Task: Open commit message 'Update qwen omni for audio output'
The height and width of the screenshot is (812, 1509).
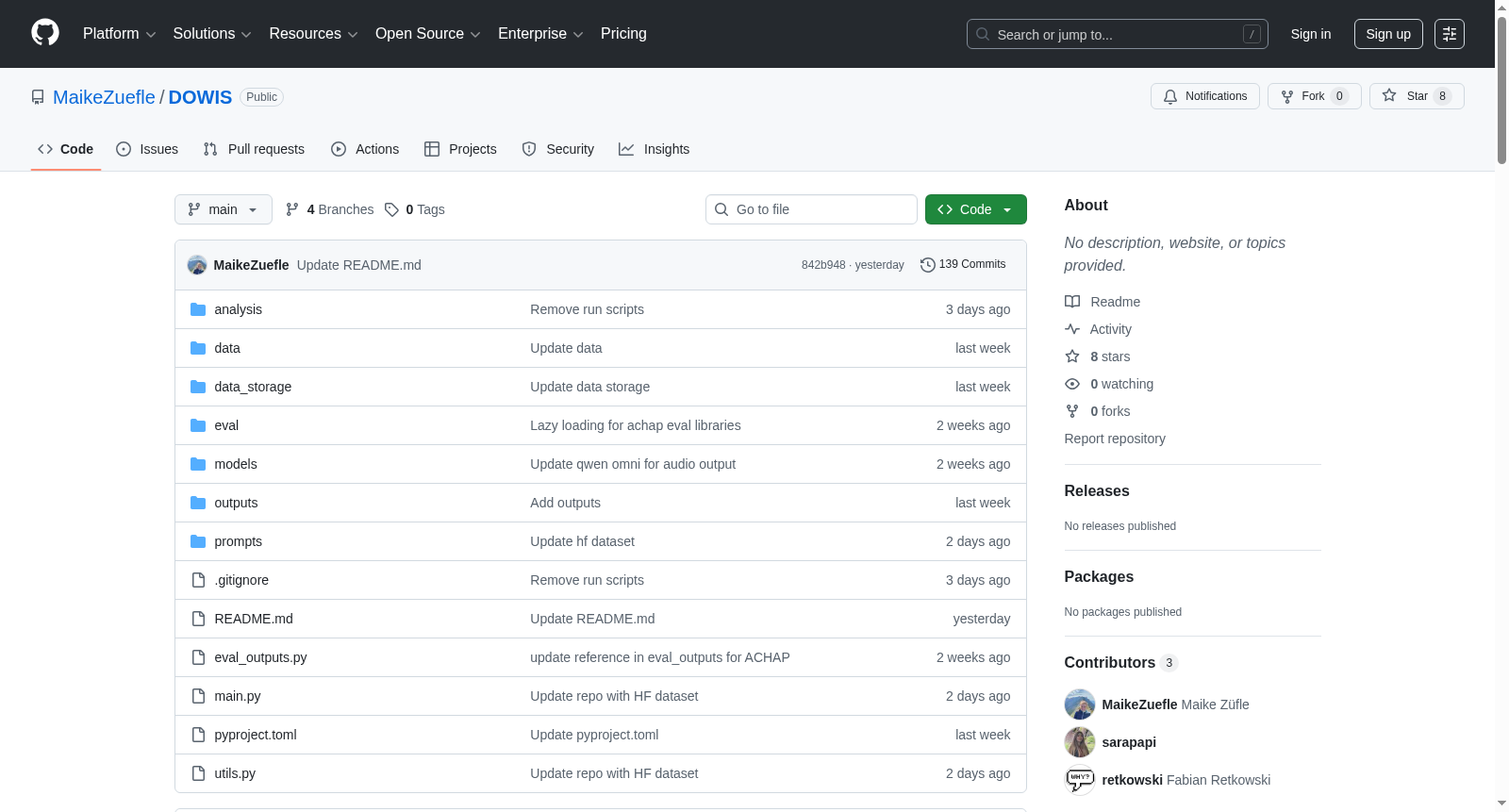Action: (x=633, y=464)
